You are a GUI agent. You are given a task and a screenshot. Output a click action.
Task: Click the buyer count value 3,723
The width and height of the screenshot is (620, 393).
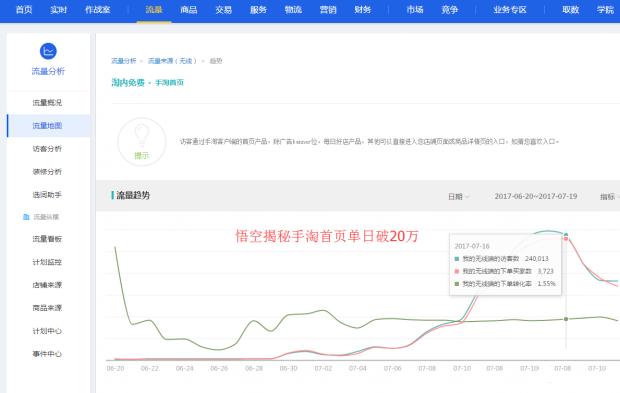(546, 271)
